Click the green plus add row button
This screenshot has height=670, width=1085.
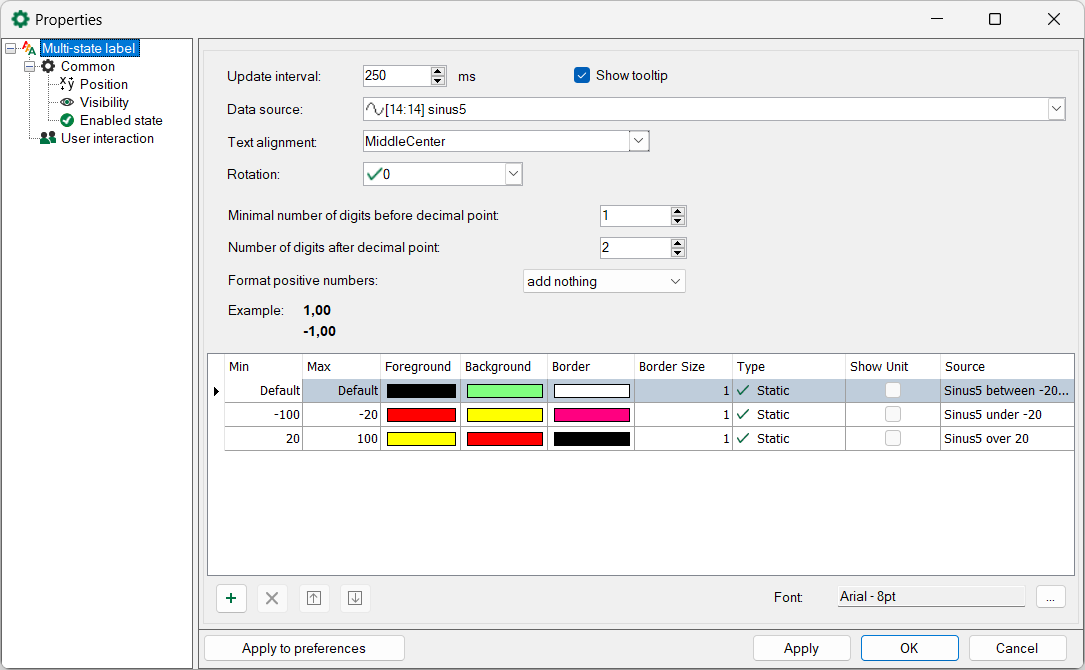231,598
